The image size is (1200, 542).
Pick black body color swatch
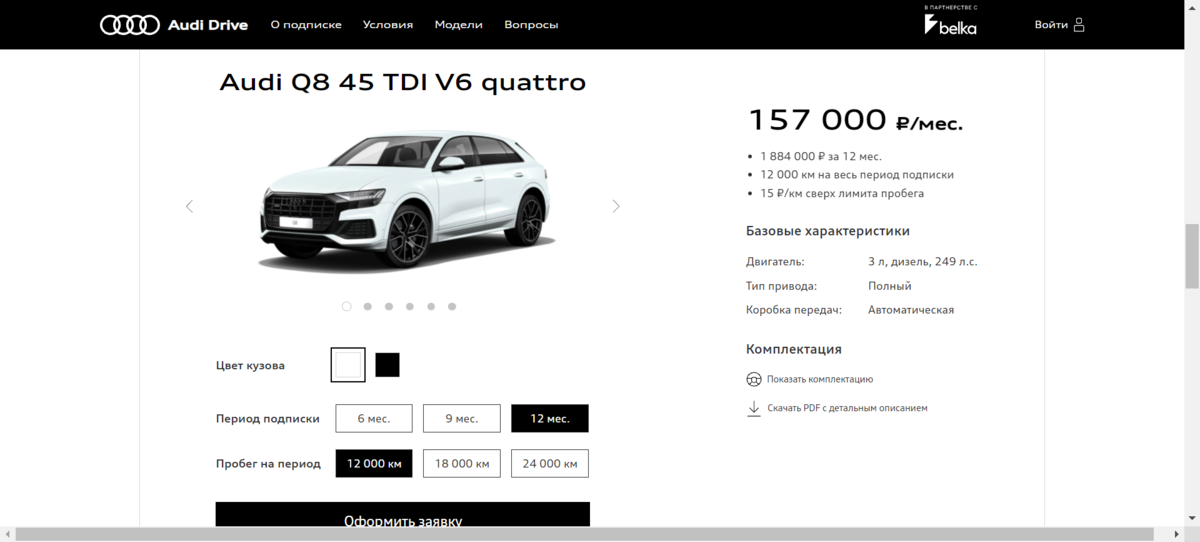pos(388,365)
